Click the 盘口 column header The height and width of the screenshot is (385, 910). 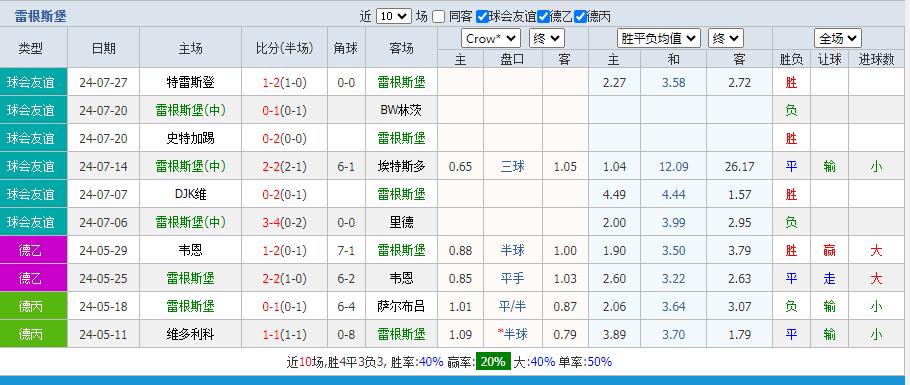[x=512, y=59]
